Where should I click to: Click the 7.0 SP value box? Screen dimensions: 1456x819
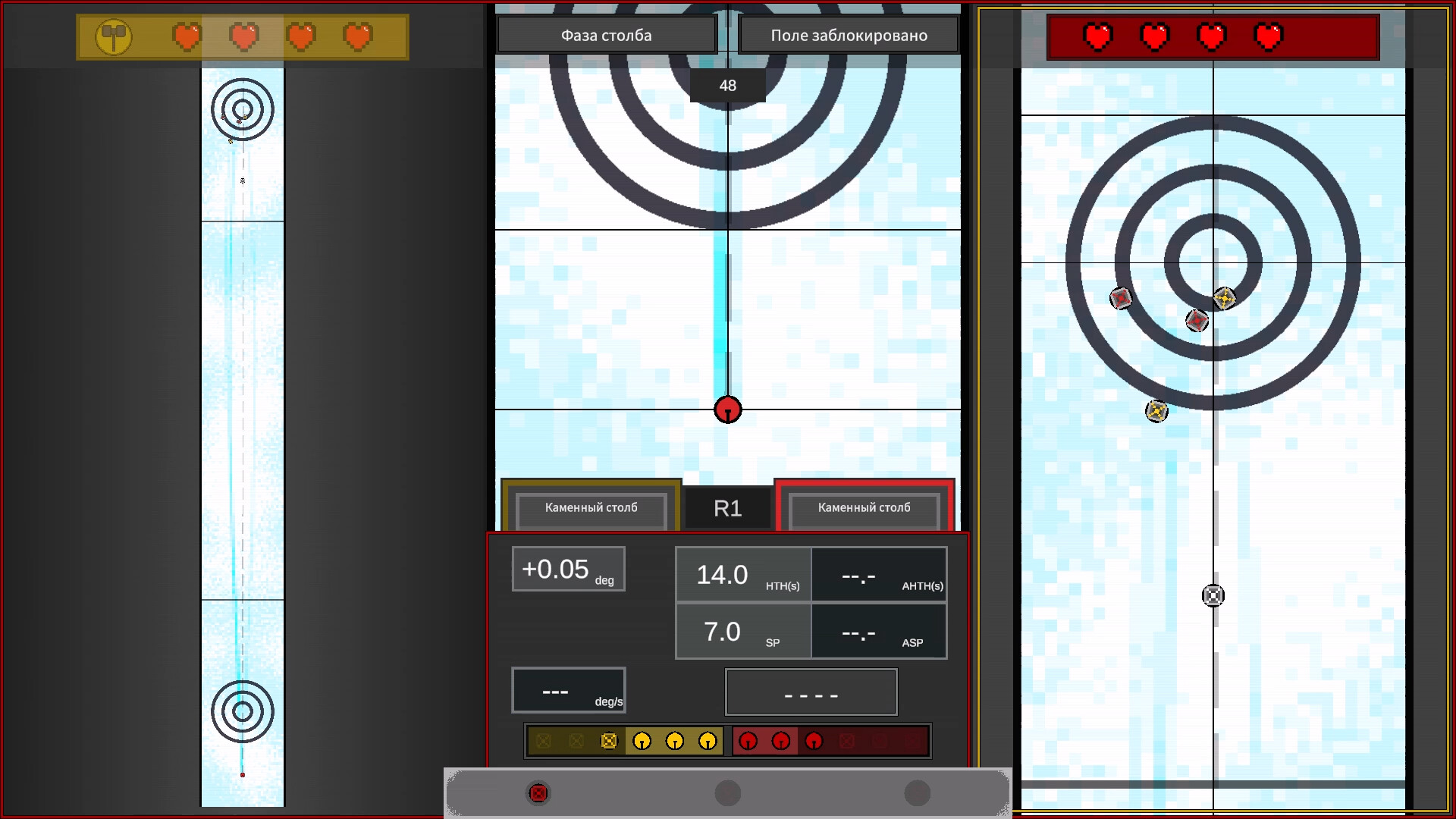coord(743,631)
